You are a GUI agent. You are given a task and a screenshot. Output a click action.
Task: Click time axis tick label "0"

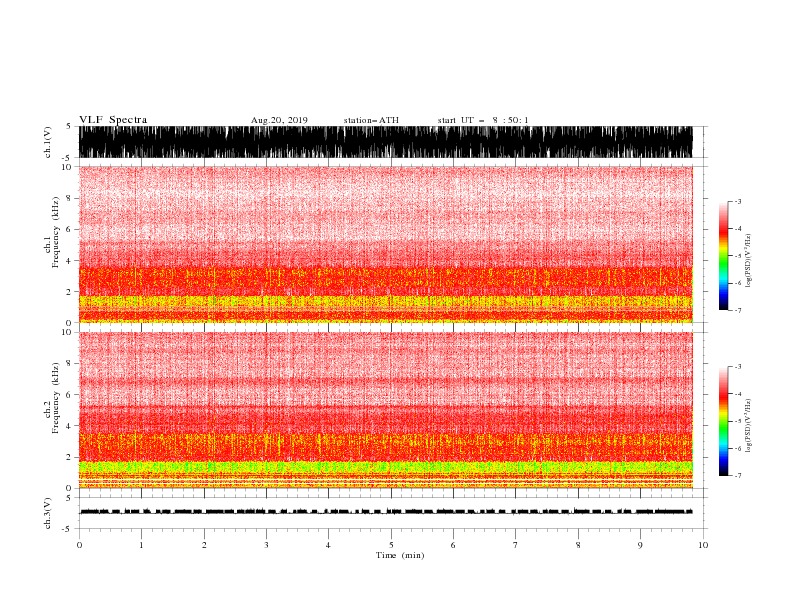click(79, 545)
